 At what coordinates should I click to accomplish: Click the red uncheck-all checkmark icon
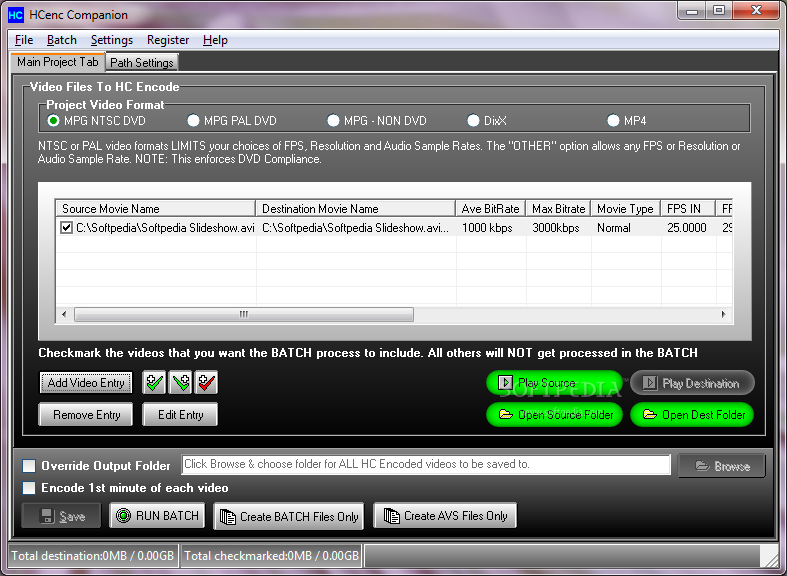pos(206,383)
